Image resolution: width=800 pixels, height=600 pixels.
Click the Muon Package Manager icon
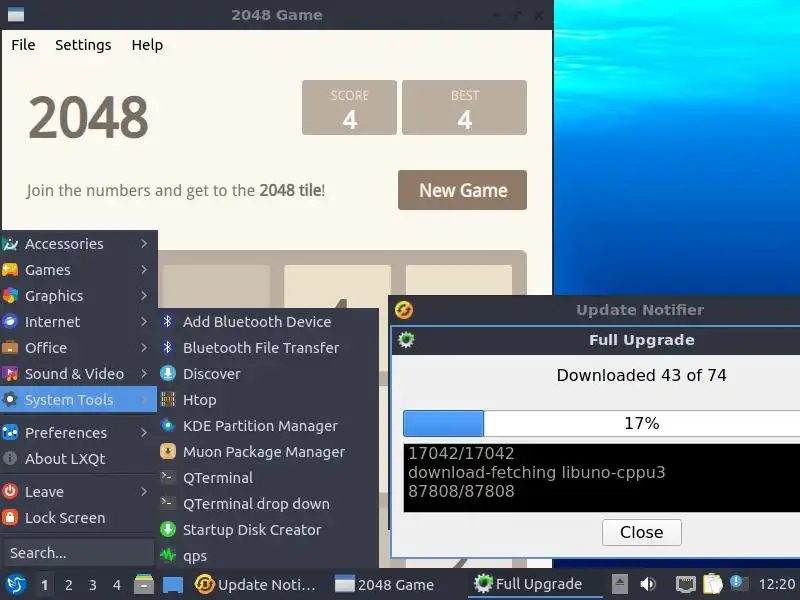[x=168, y=452]
